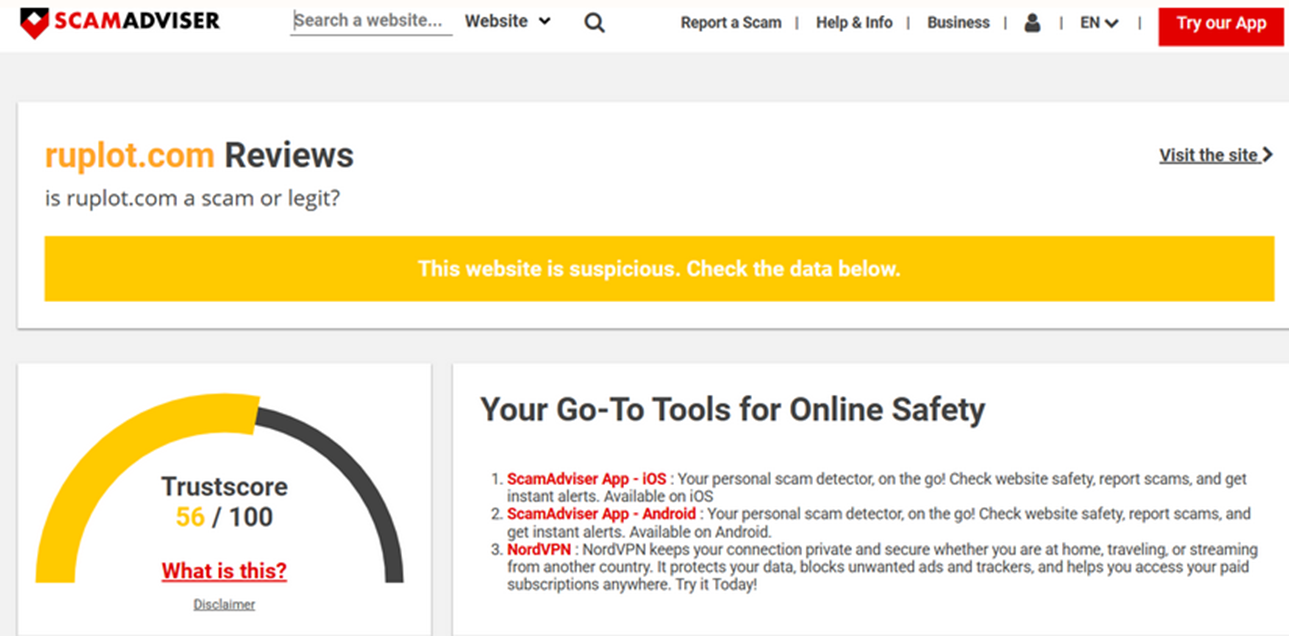1289x636 pixels.
Task: Open the Disclaimer link under Trustscore
Action: tap(224, 604)
